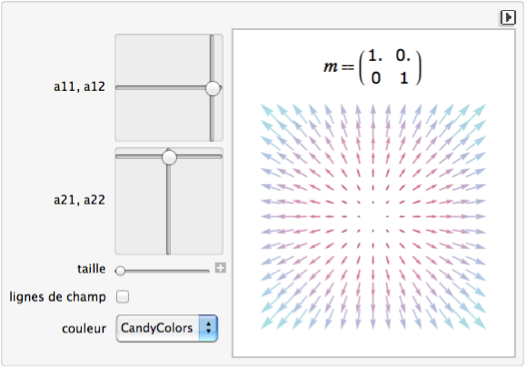This screenshot has height=367, width=526.
Task: Click the taille slider track middle
Action: (x=163, y=271)
